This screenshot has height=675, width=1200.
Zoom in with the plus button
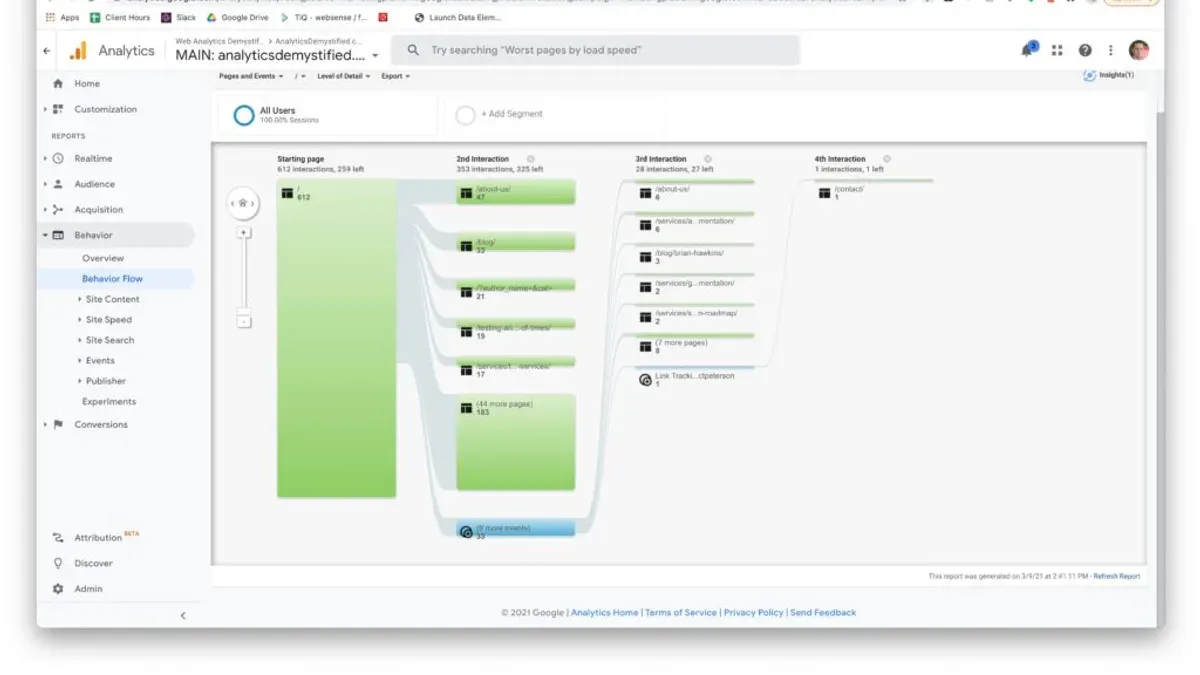pyautogui.click(x=243, y=232)
